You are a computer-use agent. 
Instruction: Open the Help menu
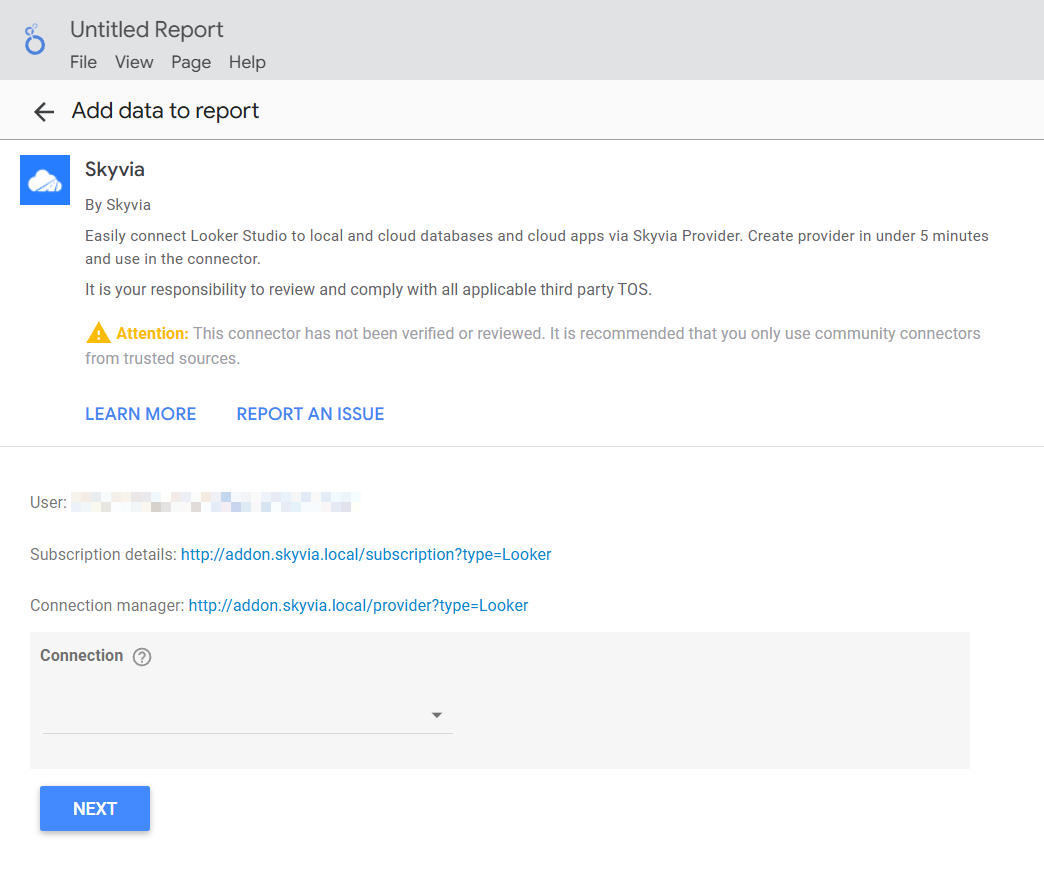247,62
